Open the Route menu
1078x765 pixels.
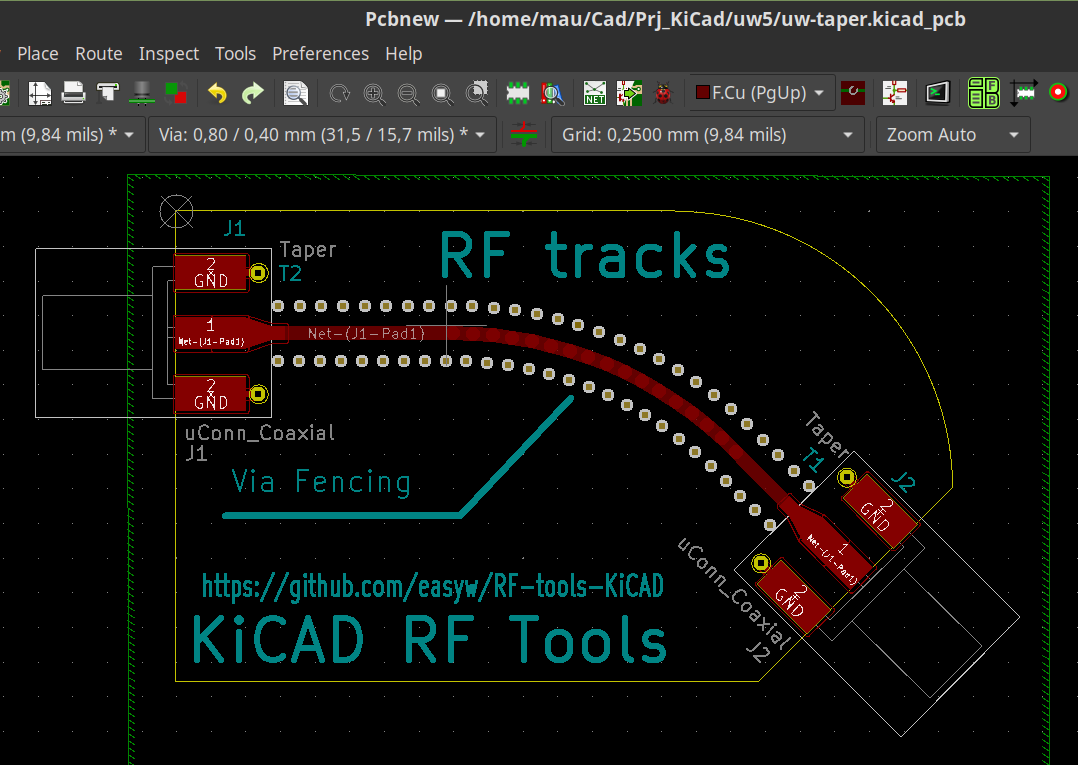coord(99,54)
